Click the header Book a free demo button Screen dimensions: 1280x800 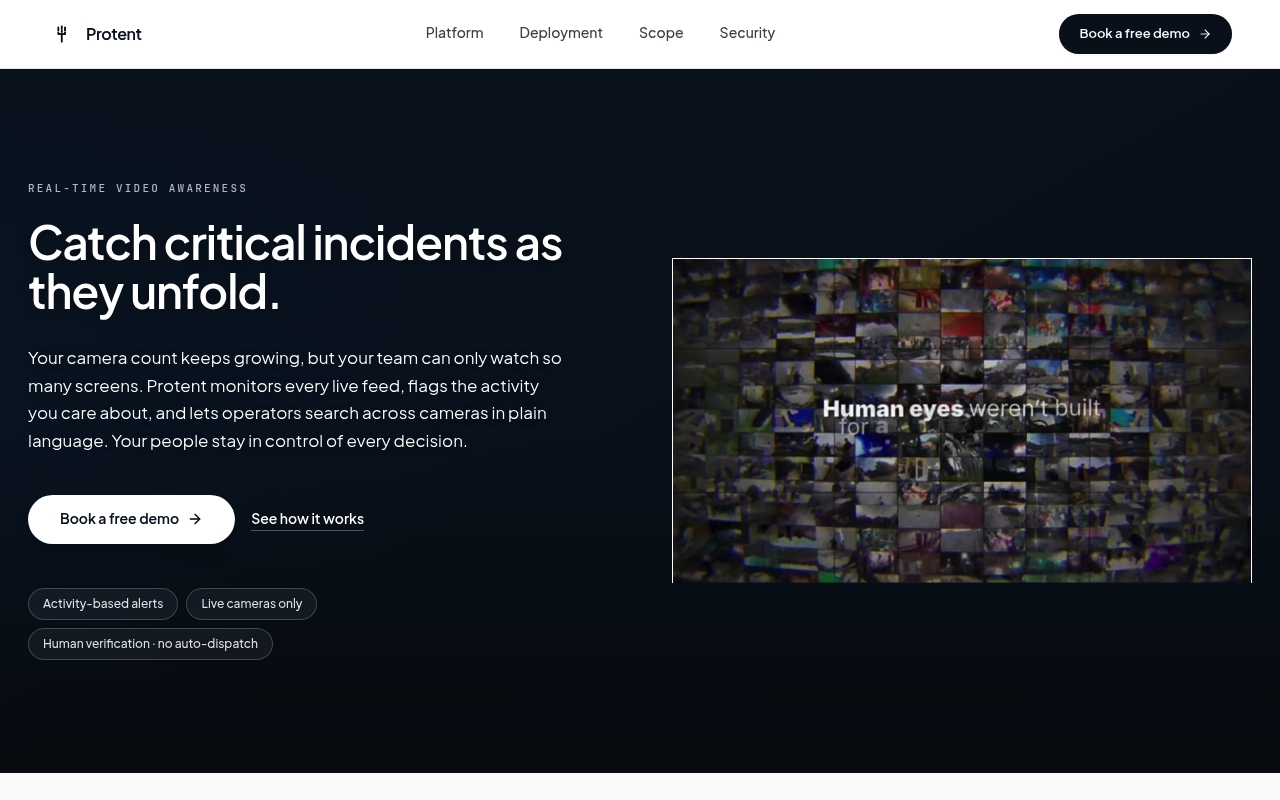[1145, 34]
